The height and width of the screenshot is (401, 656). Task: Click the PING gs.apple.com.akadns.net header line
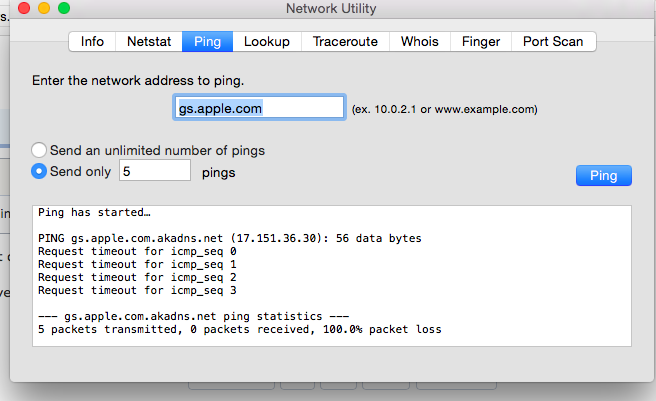230,238
